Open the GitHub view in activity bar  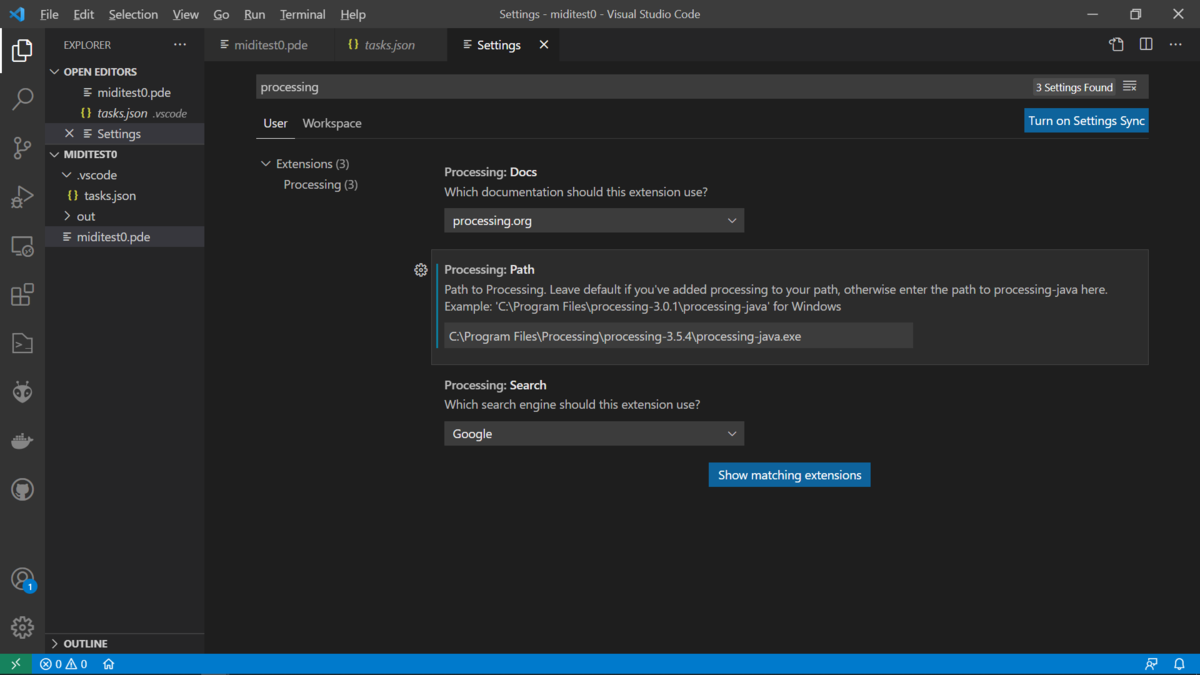[22, 490]
